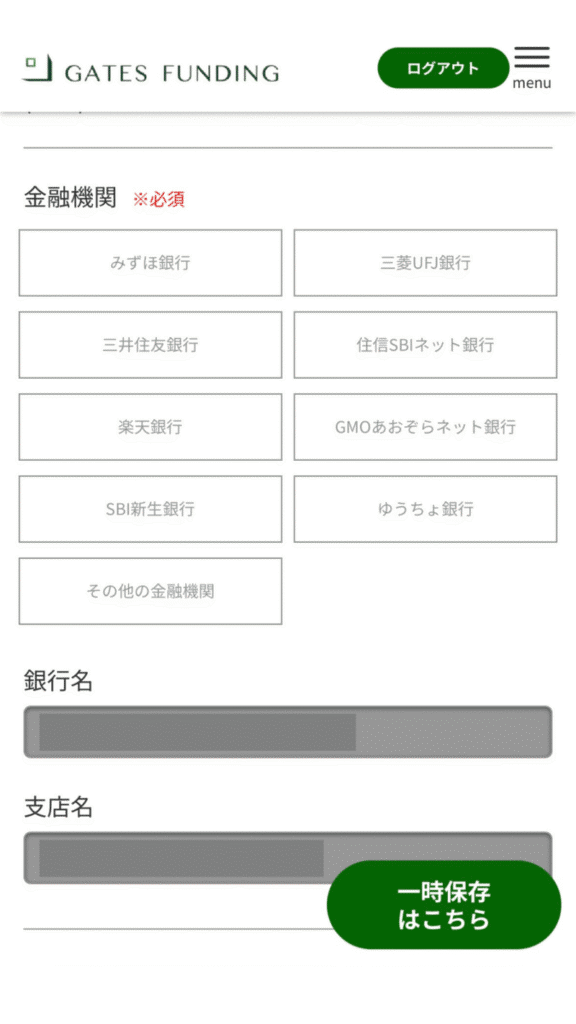Image resolution: width=576 pixels, height=1024 pixels.
Task: Select 住信SBIネット銀行 option
Action: (x=425, y=345)
